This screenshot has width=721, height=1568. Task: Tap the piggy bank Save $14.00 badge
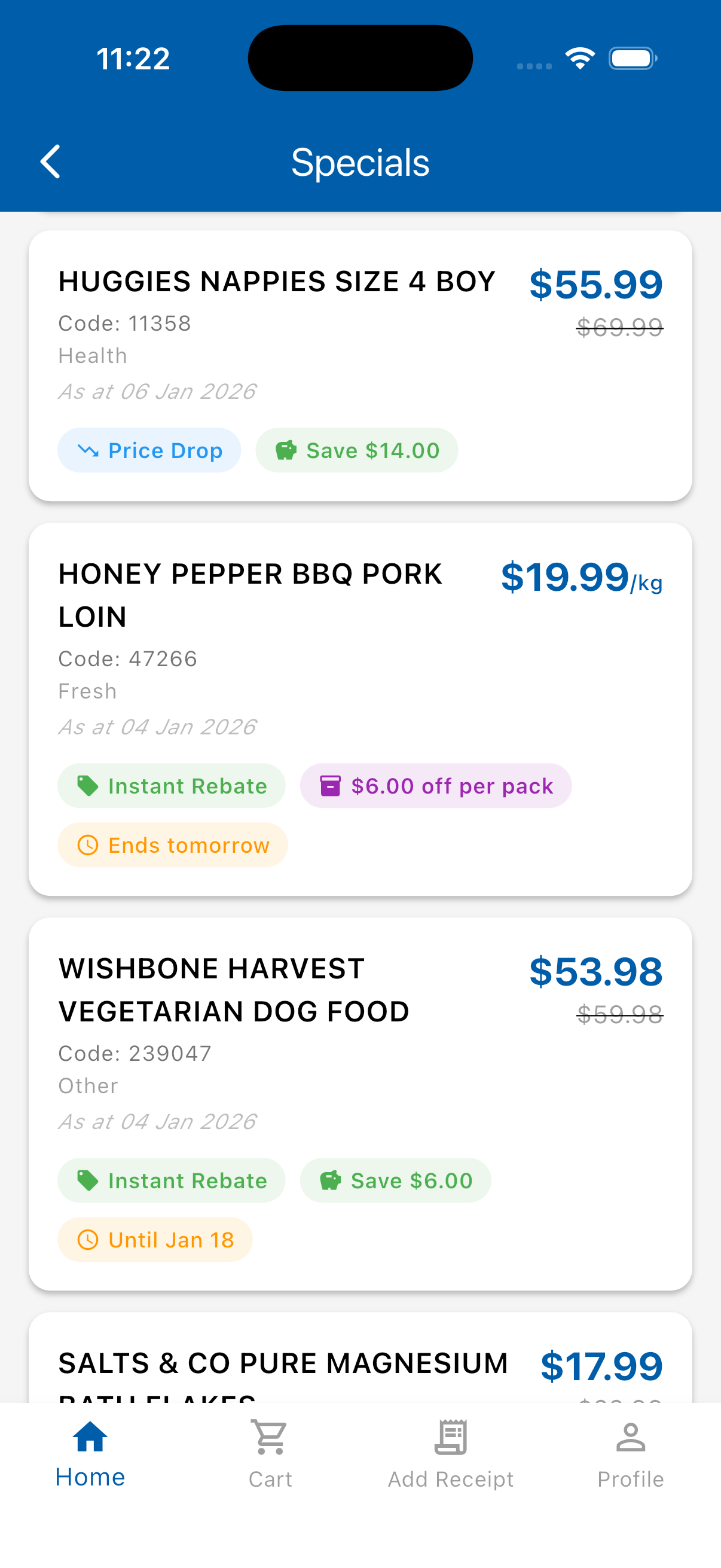click(x=356, y=450)
